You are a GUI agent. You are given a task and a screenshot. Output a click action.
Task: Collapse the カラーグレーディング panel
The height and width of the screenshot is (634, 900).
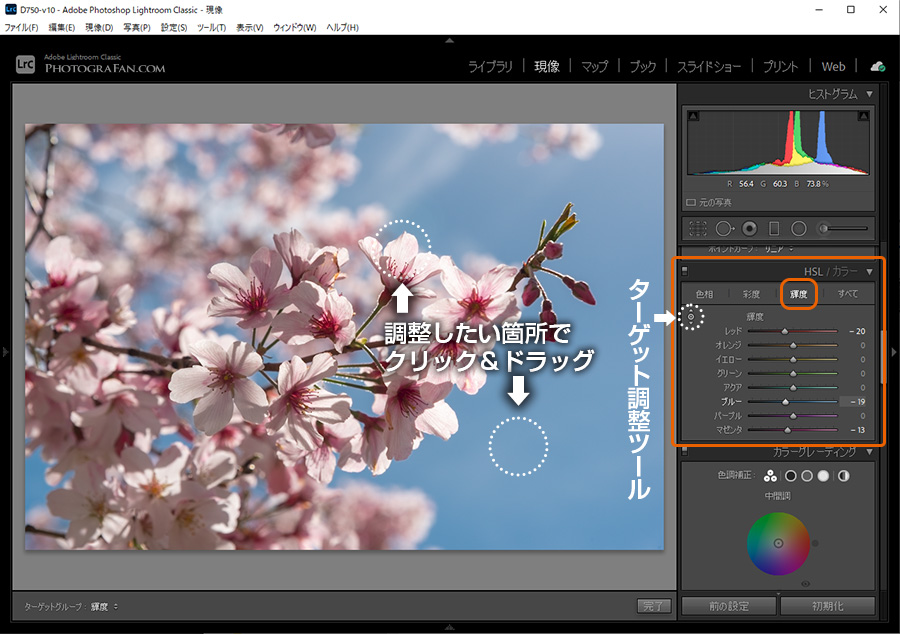[x=870, y=452]
